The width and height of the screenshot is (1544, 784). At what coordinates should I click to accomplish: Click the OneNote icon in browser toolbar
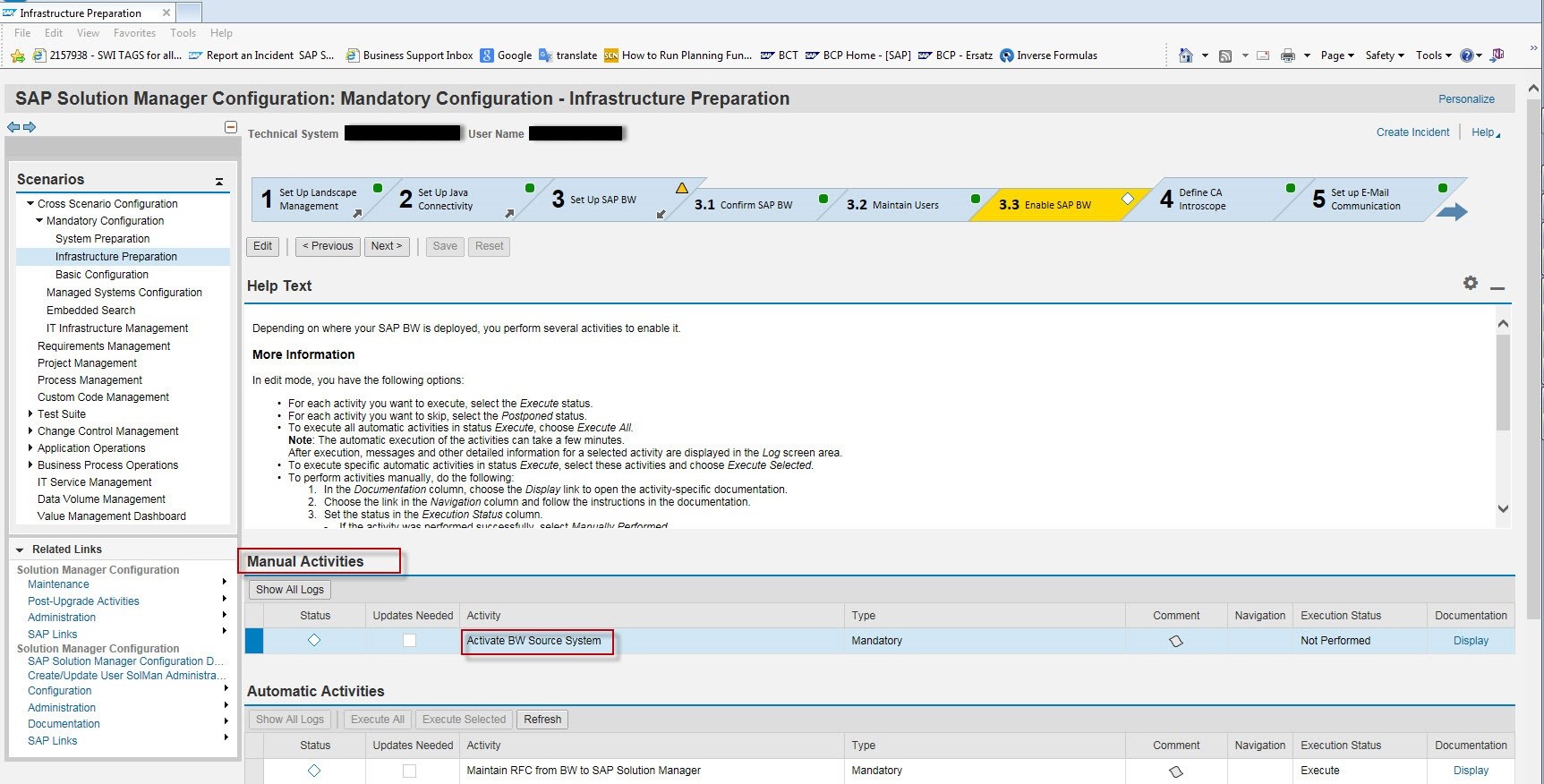1497,55
